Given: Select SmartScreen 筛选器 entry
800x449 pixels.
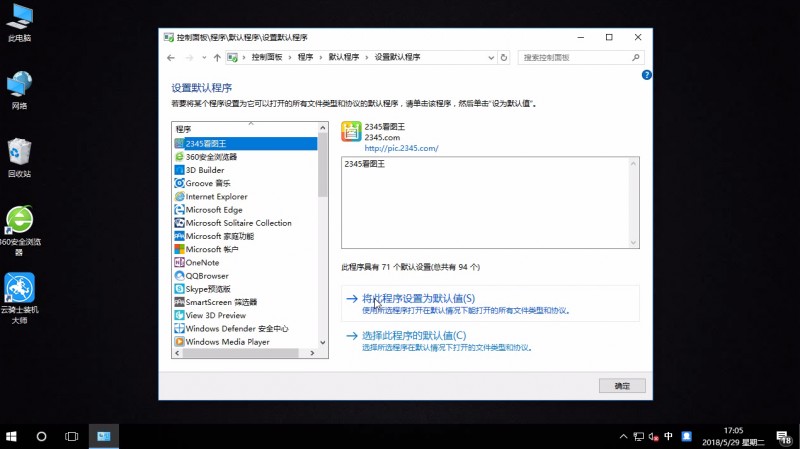Looking at the screenshot, I should pyautogui.click(x=245, y=302).
